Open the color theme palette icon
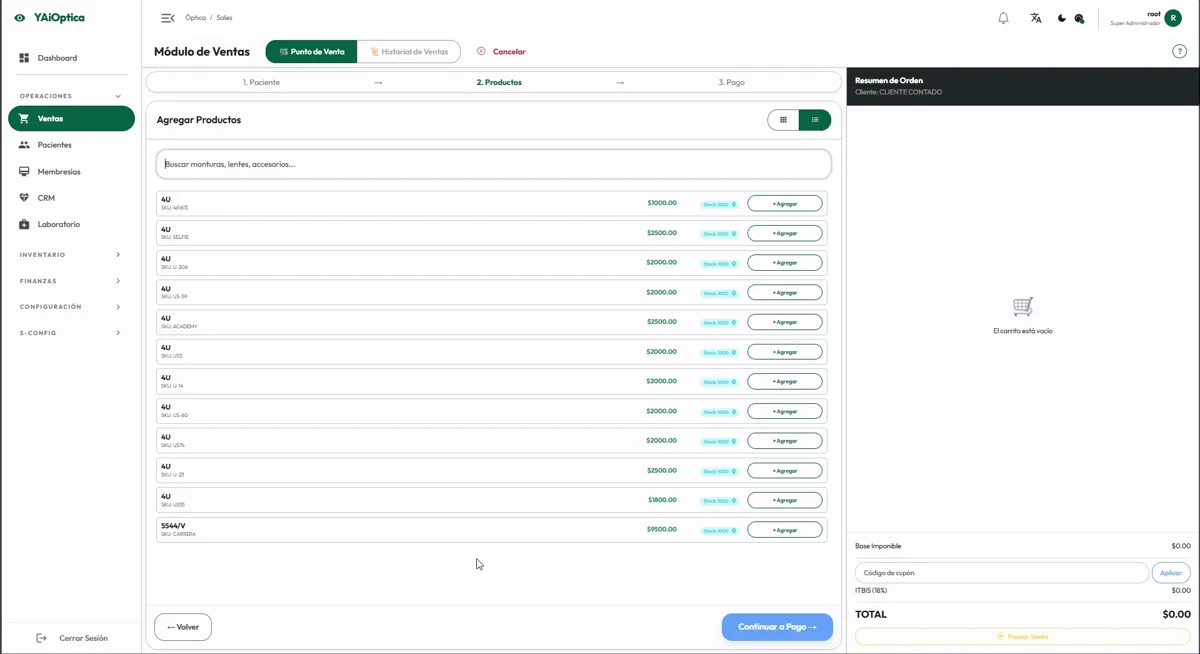1200x654 pixels. 1079,18
